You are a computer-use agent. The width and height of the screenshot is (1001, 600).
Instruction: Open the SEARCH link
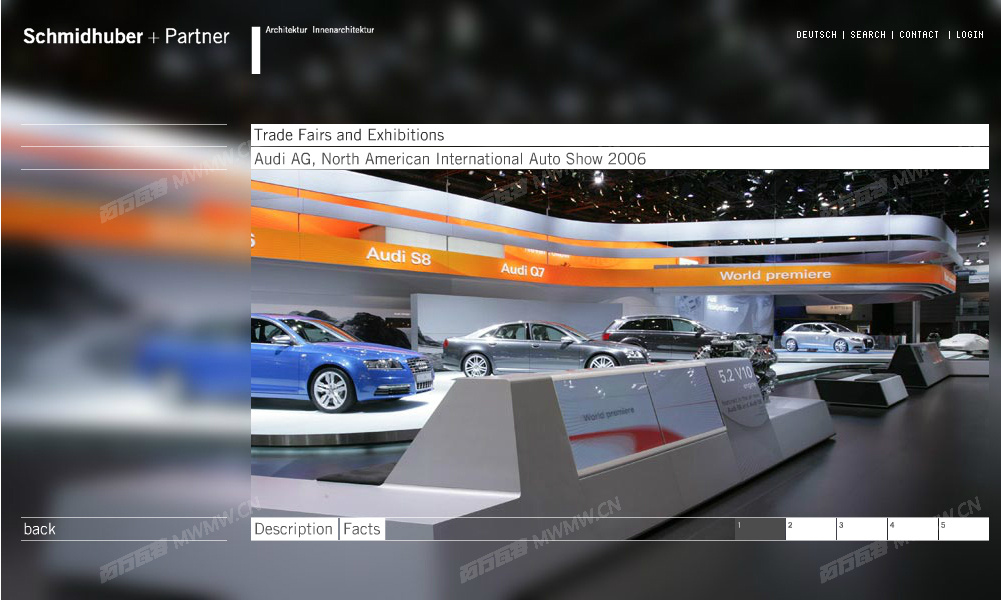point(868,34)
